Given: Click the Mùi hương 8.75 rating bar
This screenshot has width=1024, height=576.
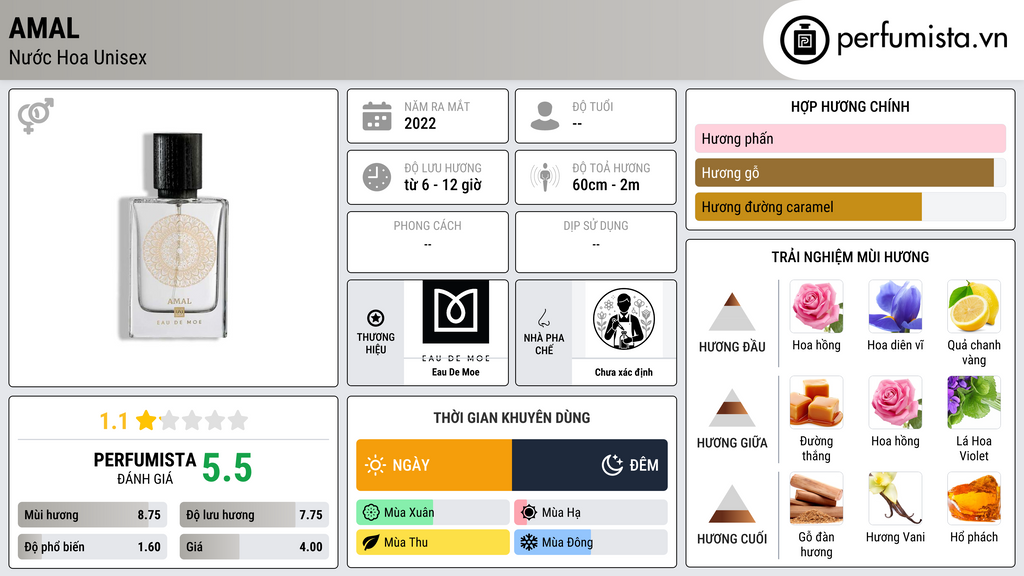Looking at the screenshot, I should point(93,515).
